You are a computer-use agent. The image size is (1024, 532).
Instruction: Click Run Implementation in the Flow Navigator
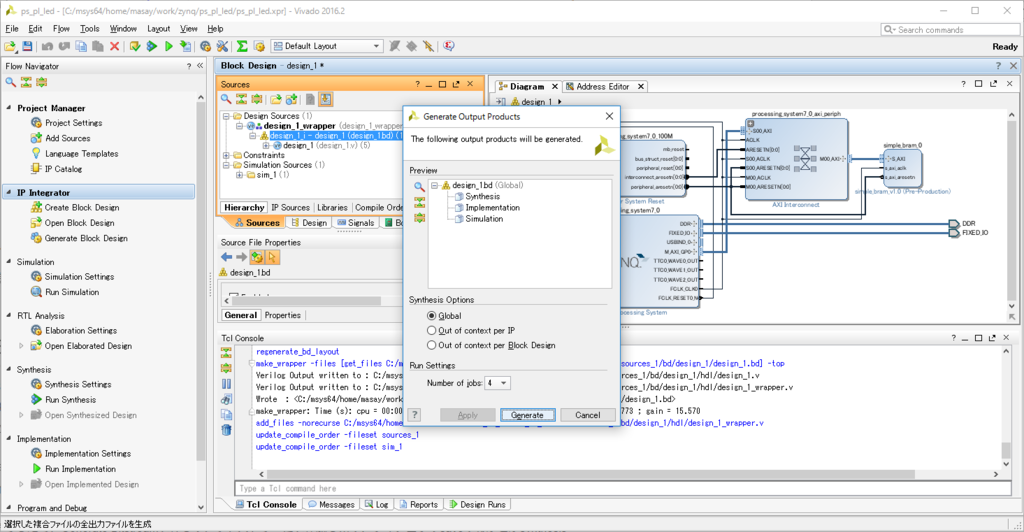point(80,469)
